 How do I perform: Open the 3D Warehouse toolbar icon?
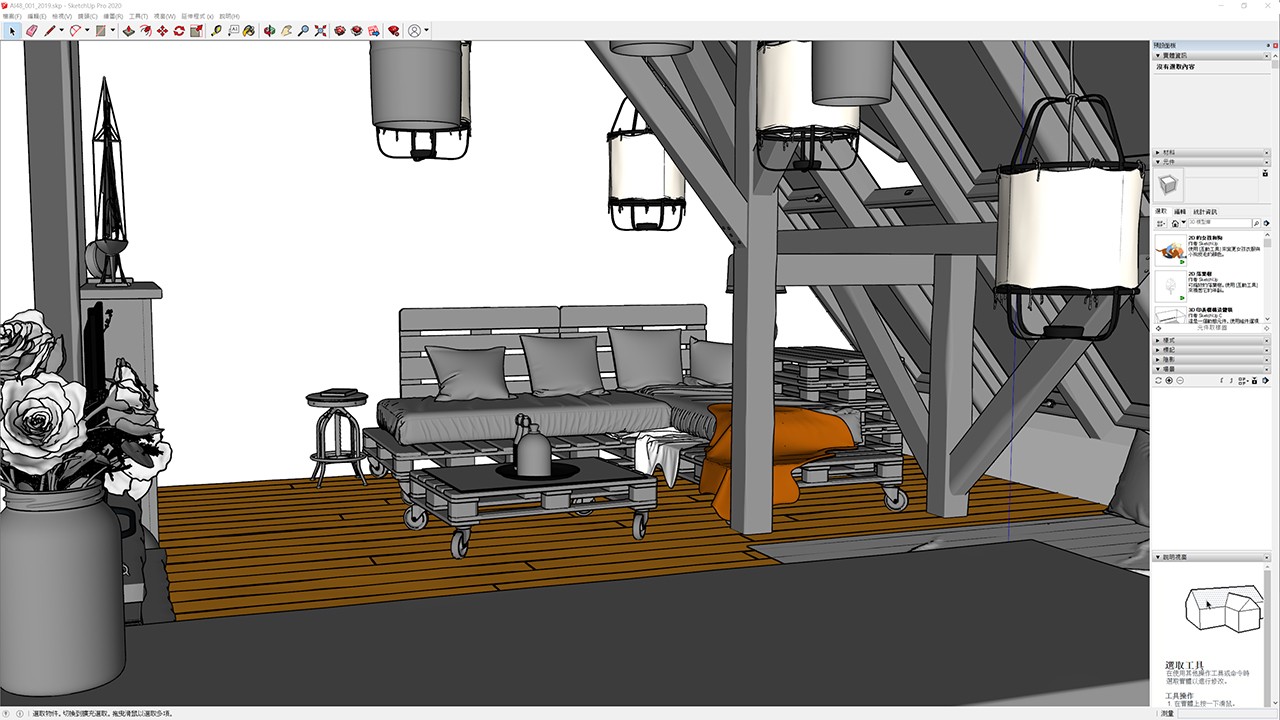pos(340,31)
